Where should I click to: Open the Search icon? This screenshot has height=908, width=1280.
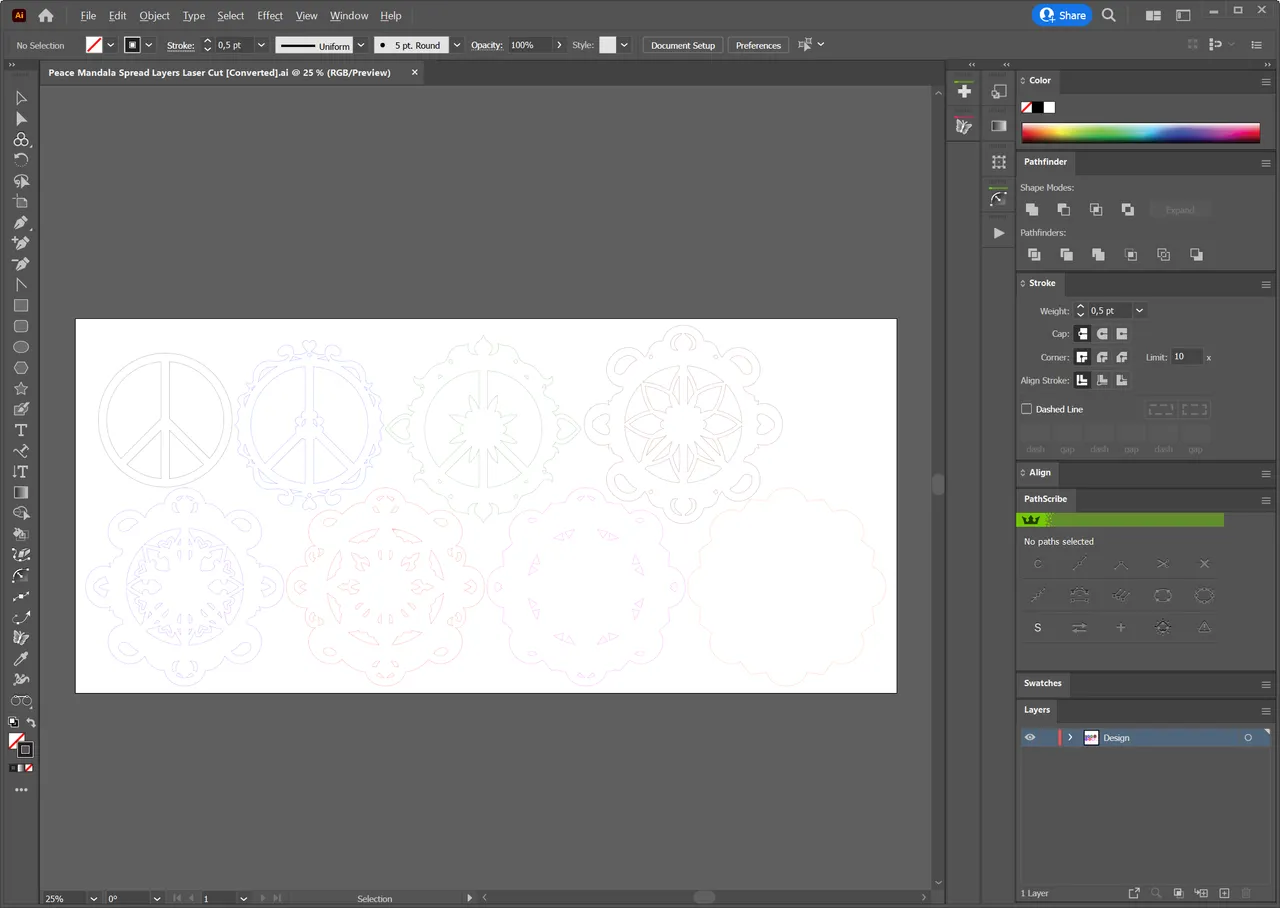point(1109,15)
